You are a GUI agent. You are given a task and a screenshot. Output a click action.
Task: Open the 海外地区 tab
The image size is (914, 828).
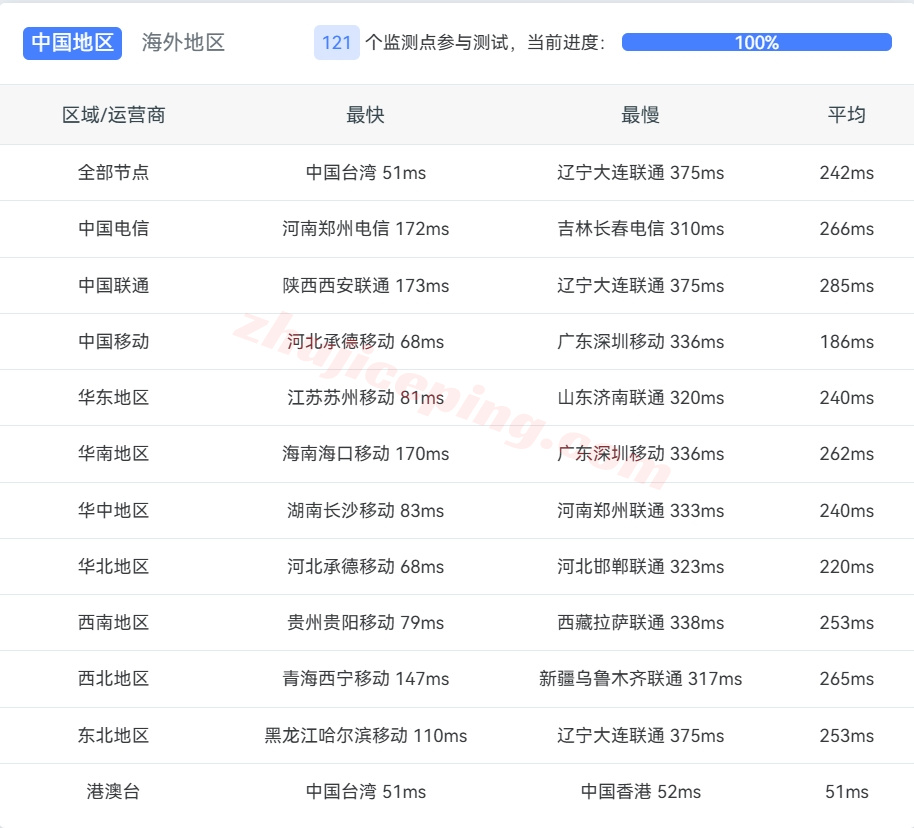183,43
